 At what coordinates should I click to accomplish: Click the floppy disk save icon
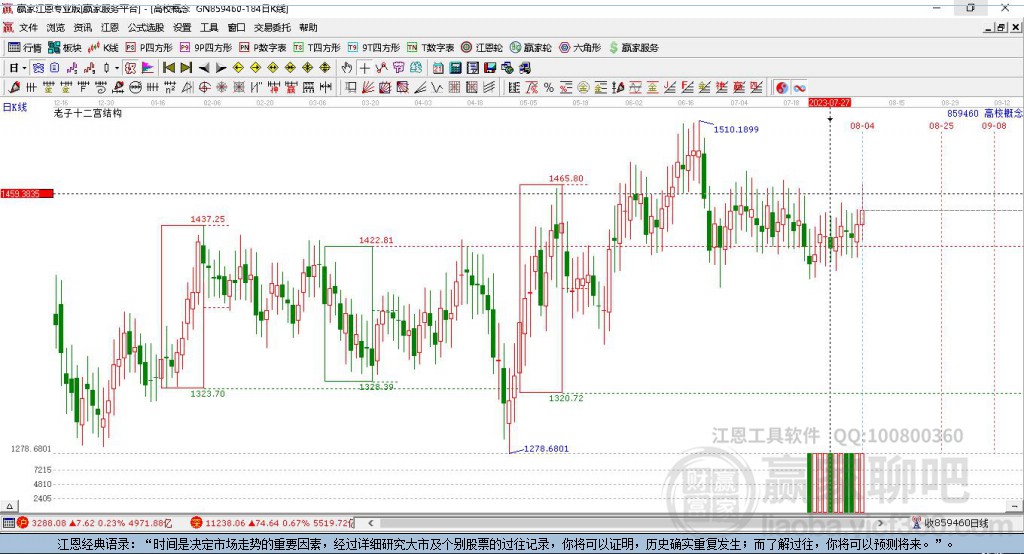tap(490, 68)
